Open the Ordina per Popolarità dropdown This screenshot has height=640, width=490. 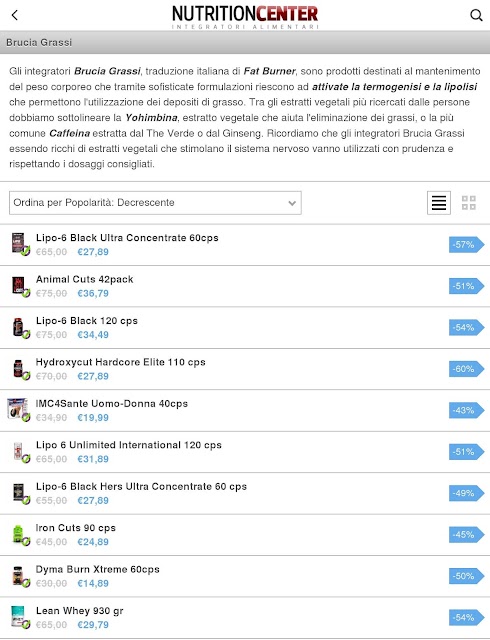pos(155,203)
